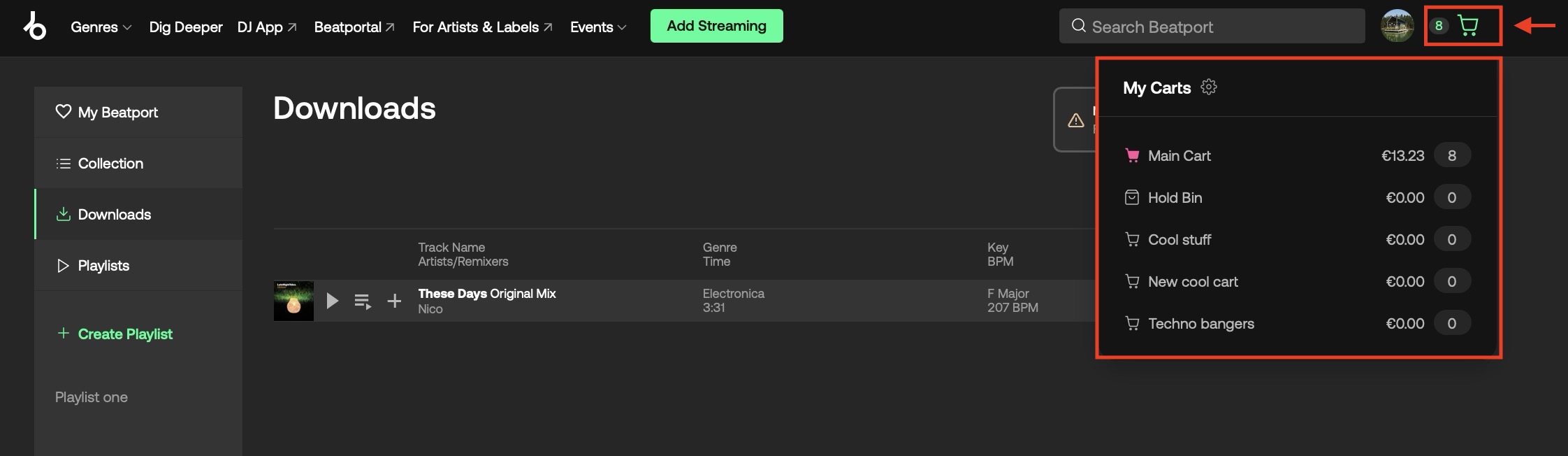Screen dimensions: 1568x456
Task: Select the Hold Bin bag icon
Action: pos(1132,197)
